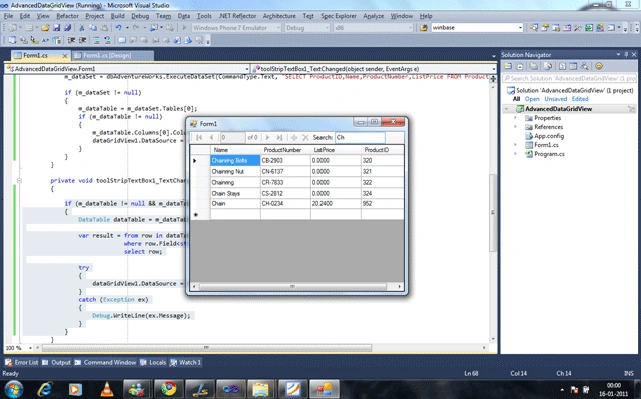Screen dimensions: 641x399
Task: Sort grid by ListPrice column header
Action: 335,150
